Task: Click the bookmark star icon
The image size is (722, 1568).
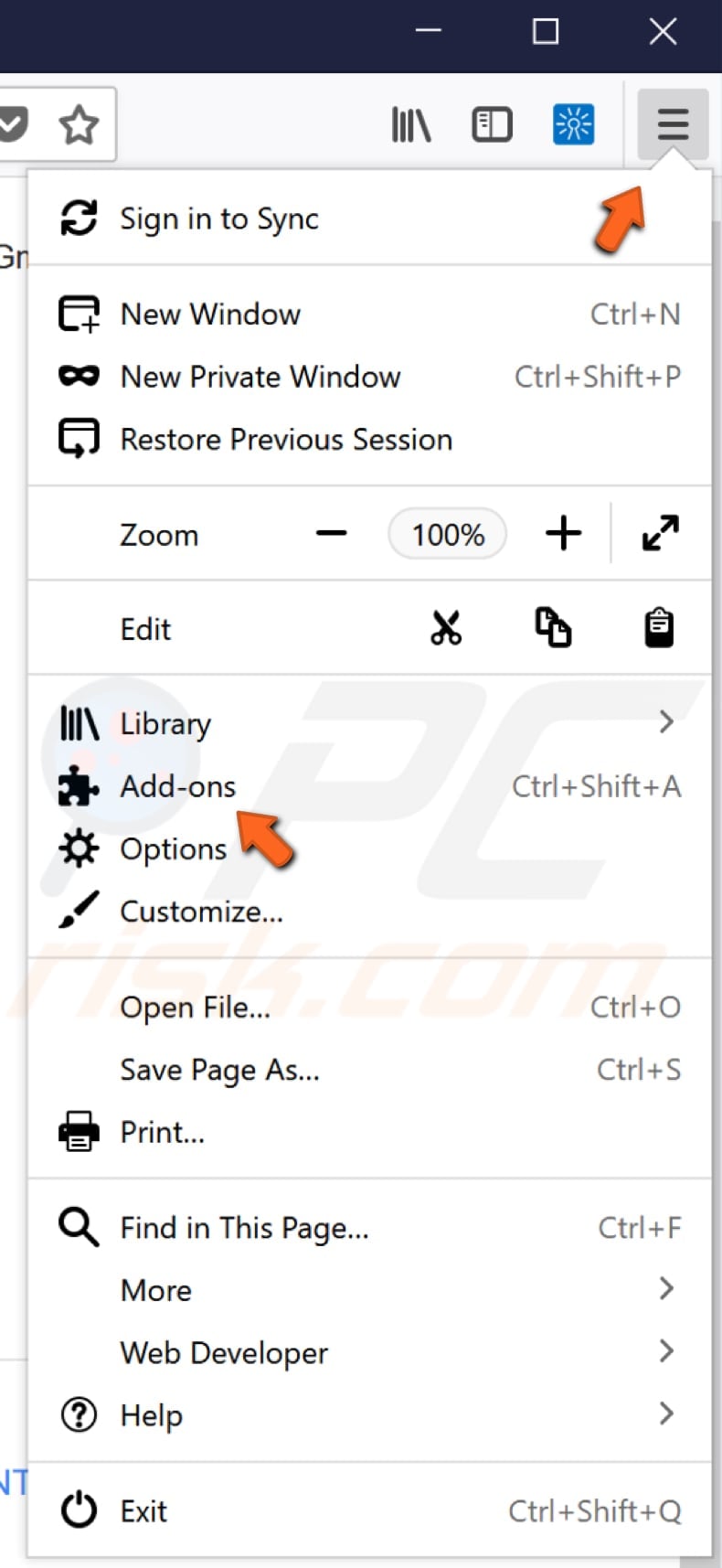Action: click(x=78, y=124)
